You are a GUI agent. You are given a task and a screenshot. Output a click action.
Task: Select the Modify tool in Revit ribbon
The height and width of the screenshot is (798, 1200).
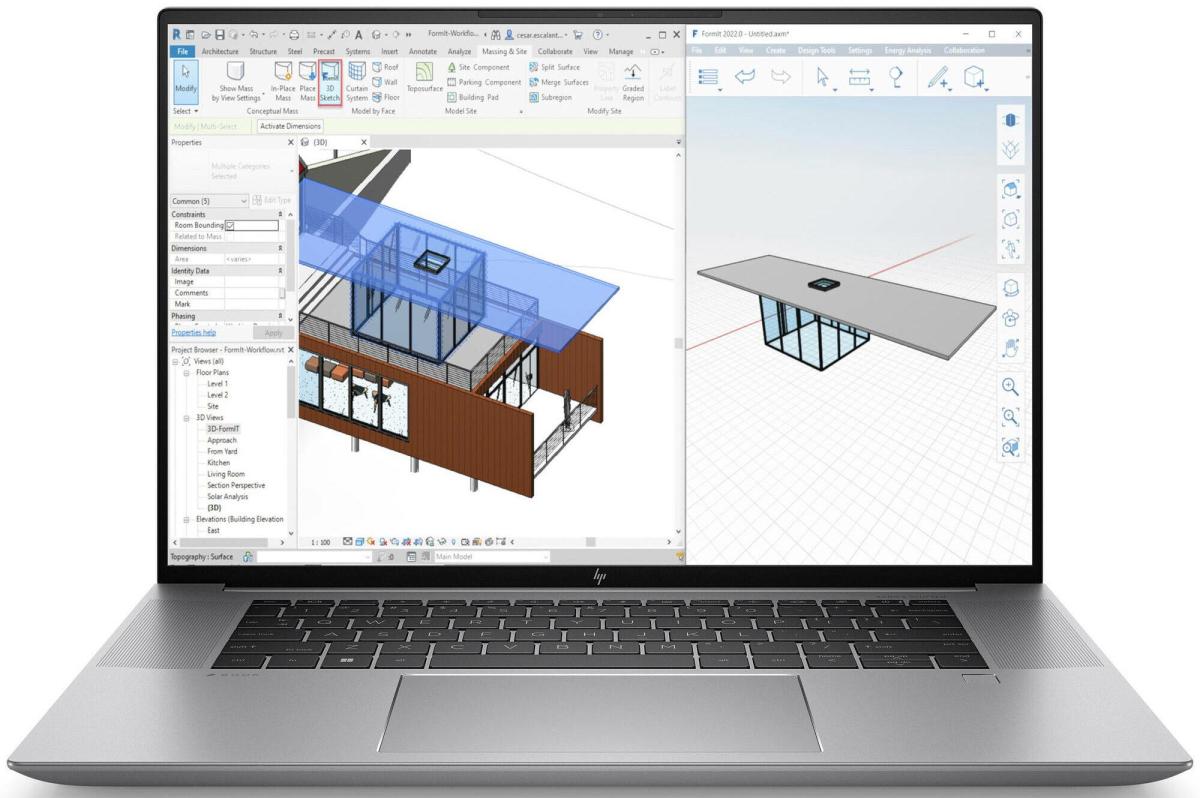(x=185, y=82)
